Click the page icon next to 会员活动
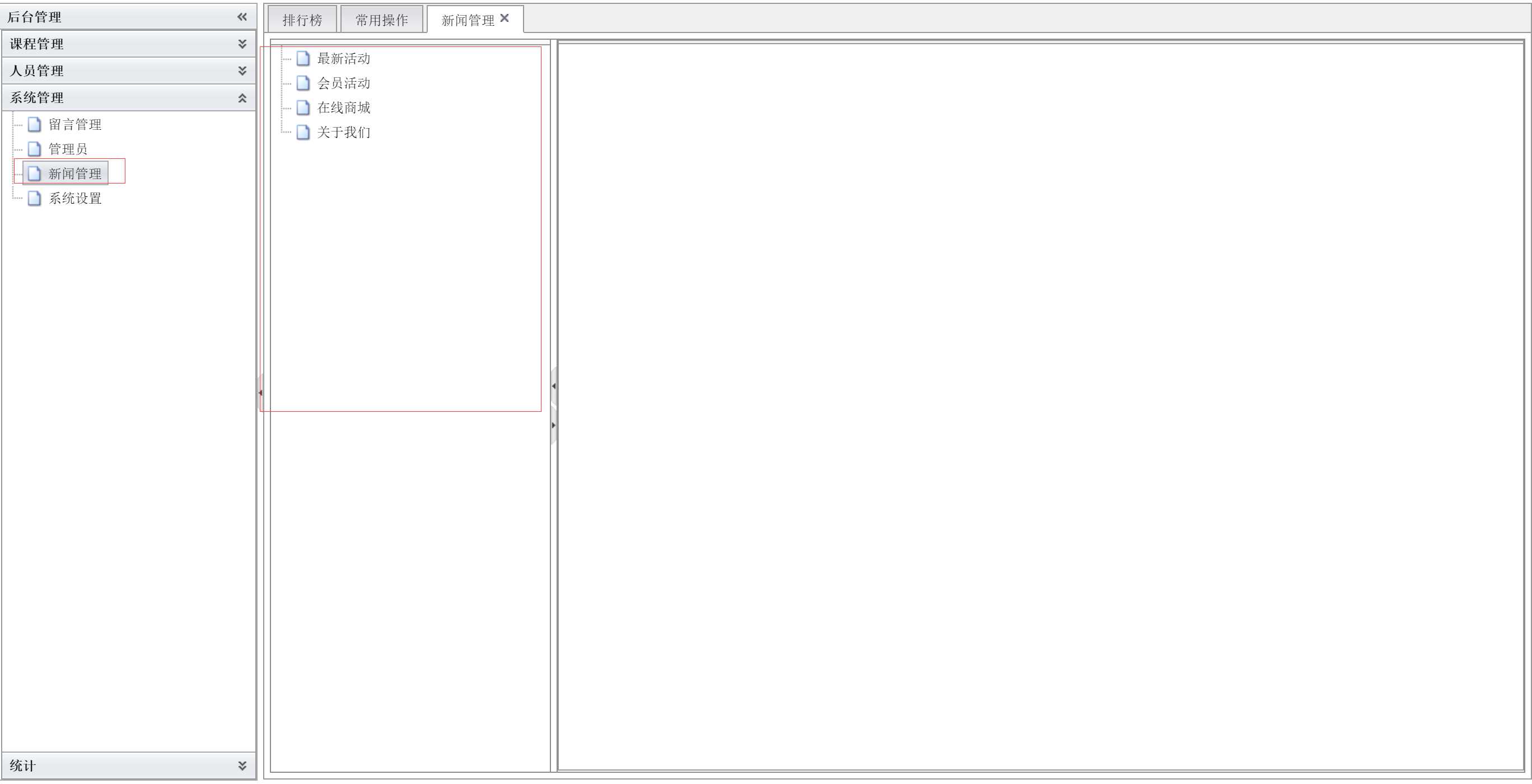 coord(303,83)
